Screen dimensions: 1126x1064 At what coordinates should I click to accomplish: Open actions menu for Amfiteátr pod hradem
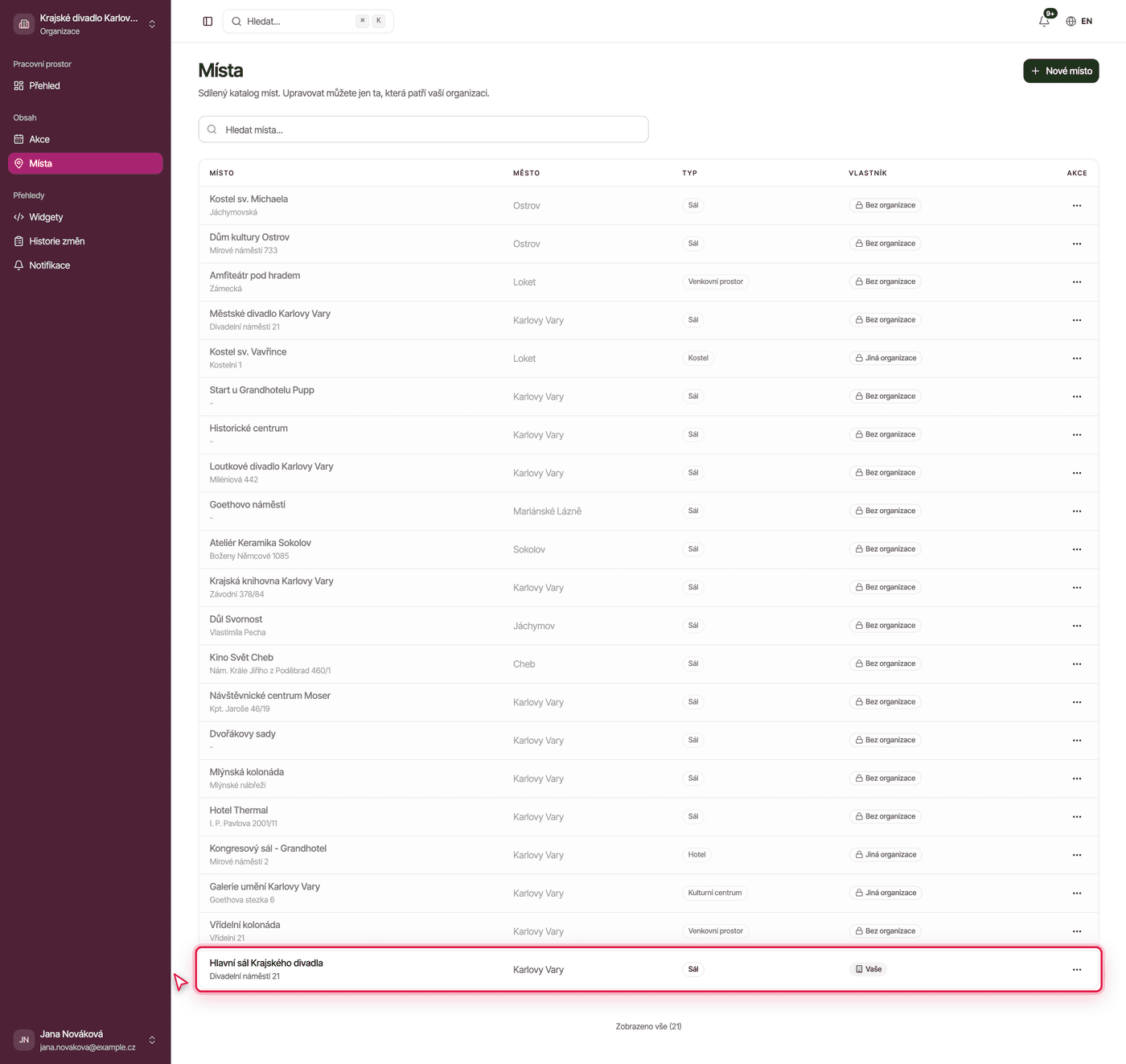pos(1077,282)
